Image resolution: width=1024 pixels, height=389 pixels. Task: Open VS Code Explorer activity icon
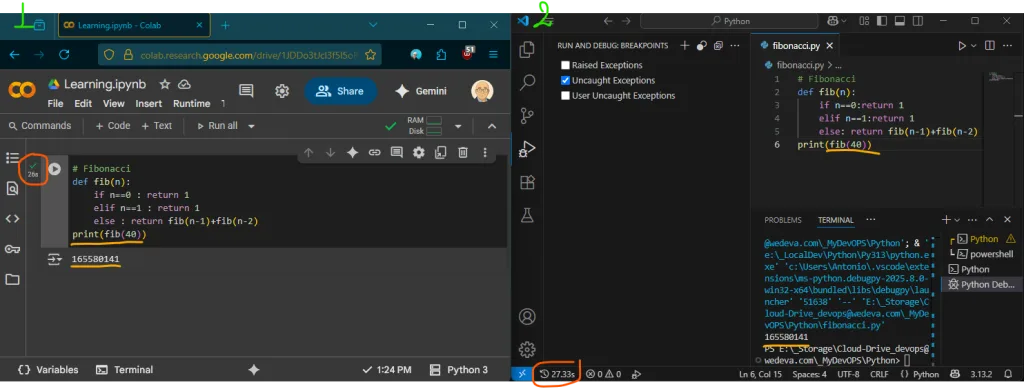527,50
